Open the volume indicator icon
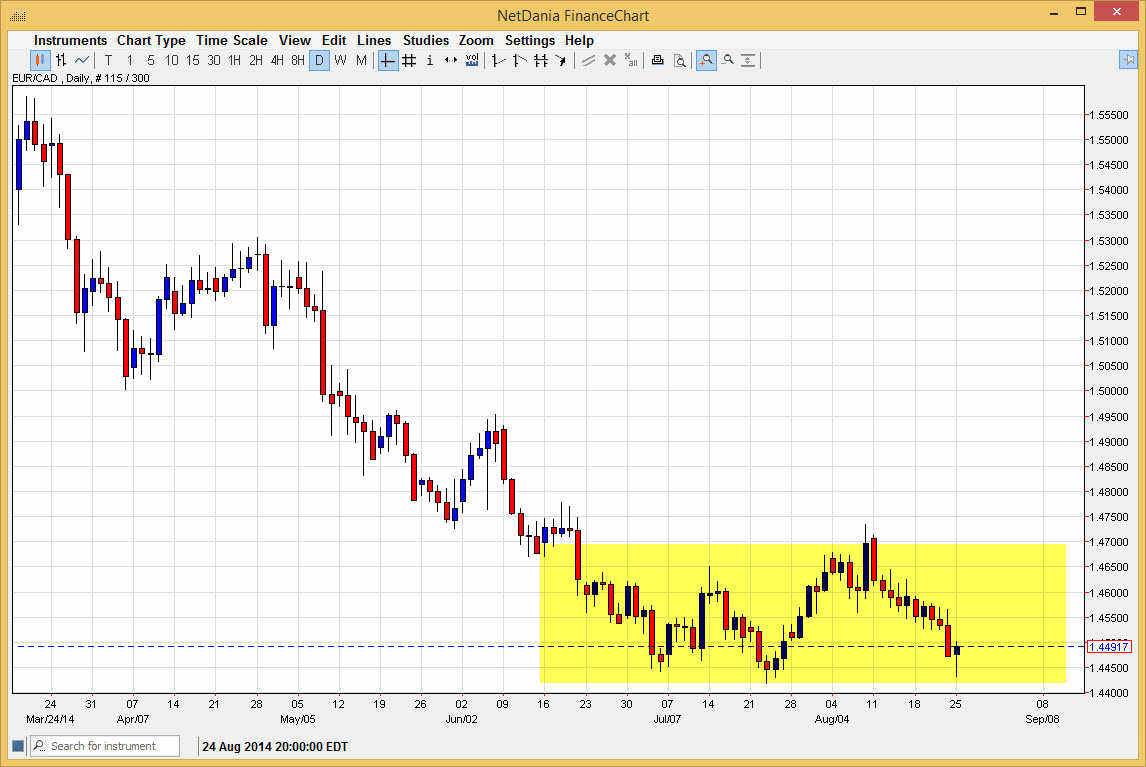The height and width of the screenshot is (767, 1146). (471, 60)
